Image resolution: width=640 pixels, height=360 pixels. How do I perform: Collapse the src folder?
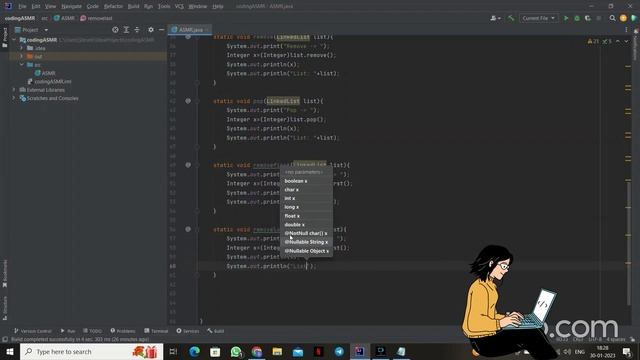click(22, 65)
